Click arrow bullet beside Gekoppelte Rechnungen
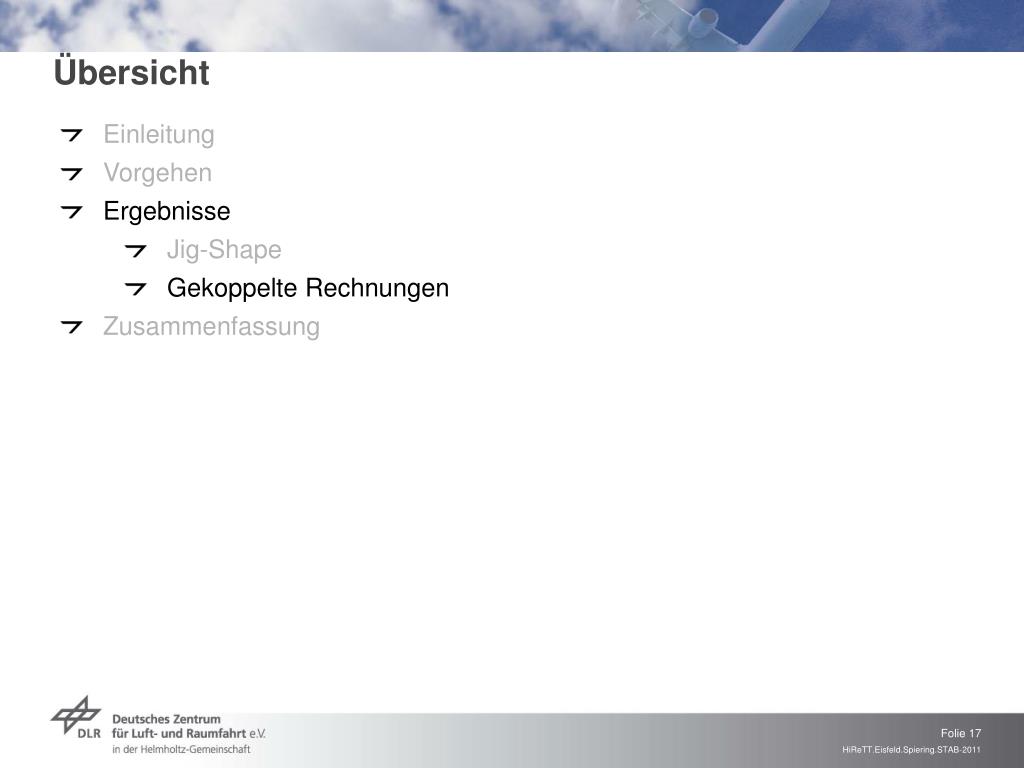The height and width of the screenshot is (768, 1024). (135, 289)
